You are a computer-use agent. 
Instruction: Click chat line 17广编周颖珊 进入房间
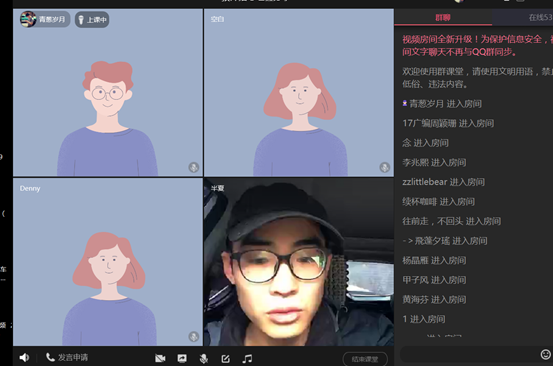pyautogui.click(x=448, y=123)
